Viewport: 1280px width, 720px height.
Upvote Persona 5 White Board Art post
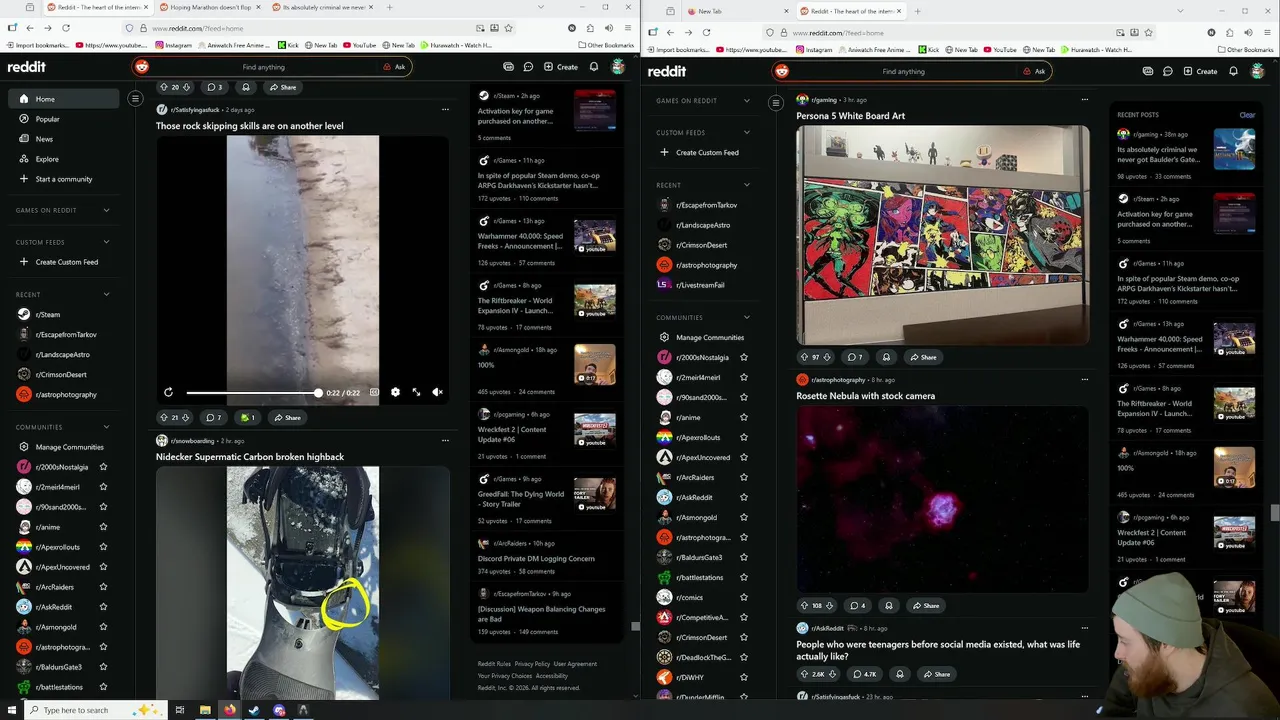pos(804,357)
